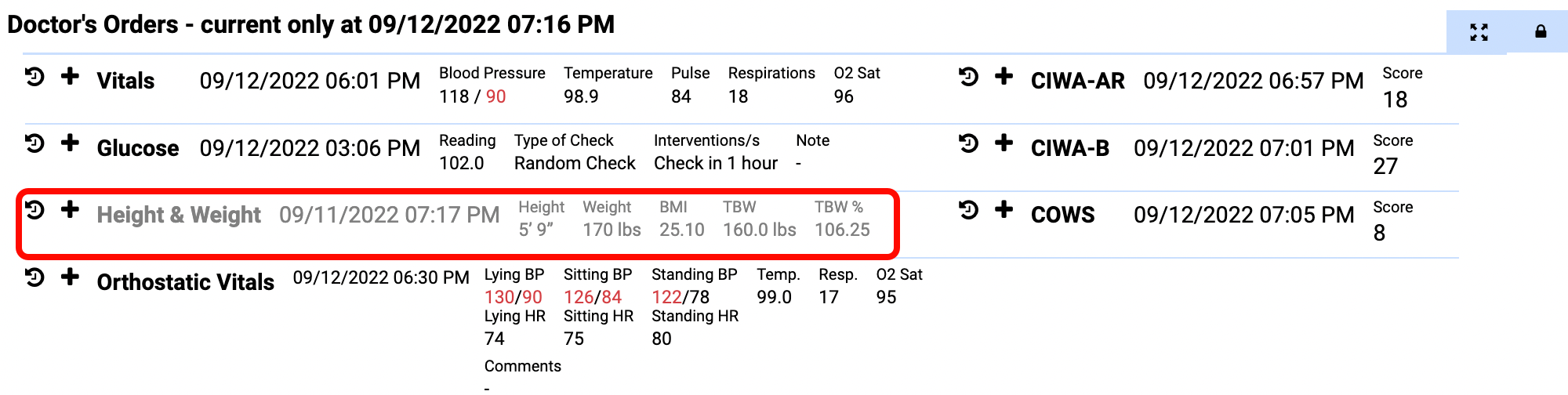
Task: Open history for Vitals row
Action: point(34,77)
